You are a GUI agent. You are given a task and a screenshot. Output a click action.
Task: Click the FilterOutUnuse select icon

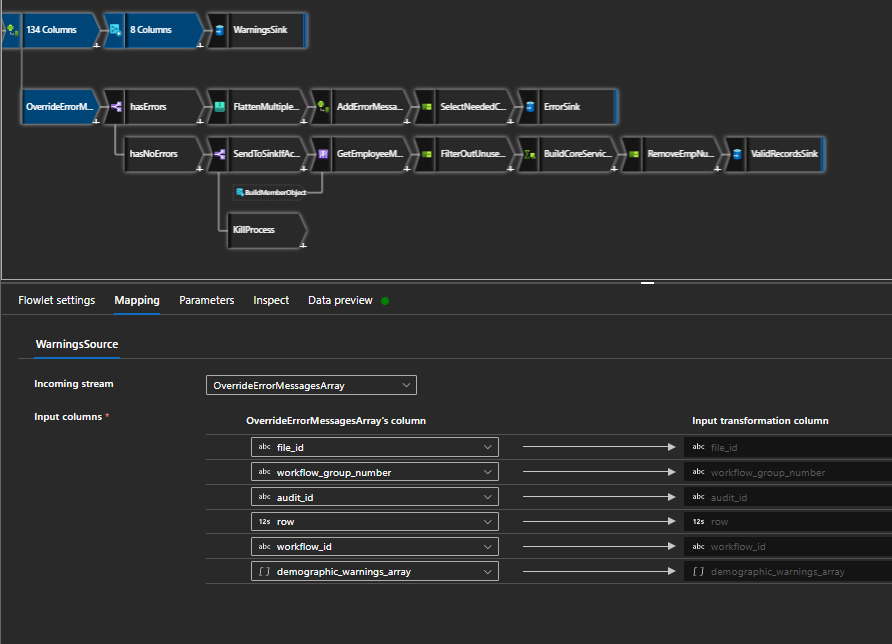coord(427,154)
